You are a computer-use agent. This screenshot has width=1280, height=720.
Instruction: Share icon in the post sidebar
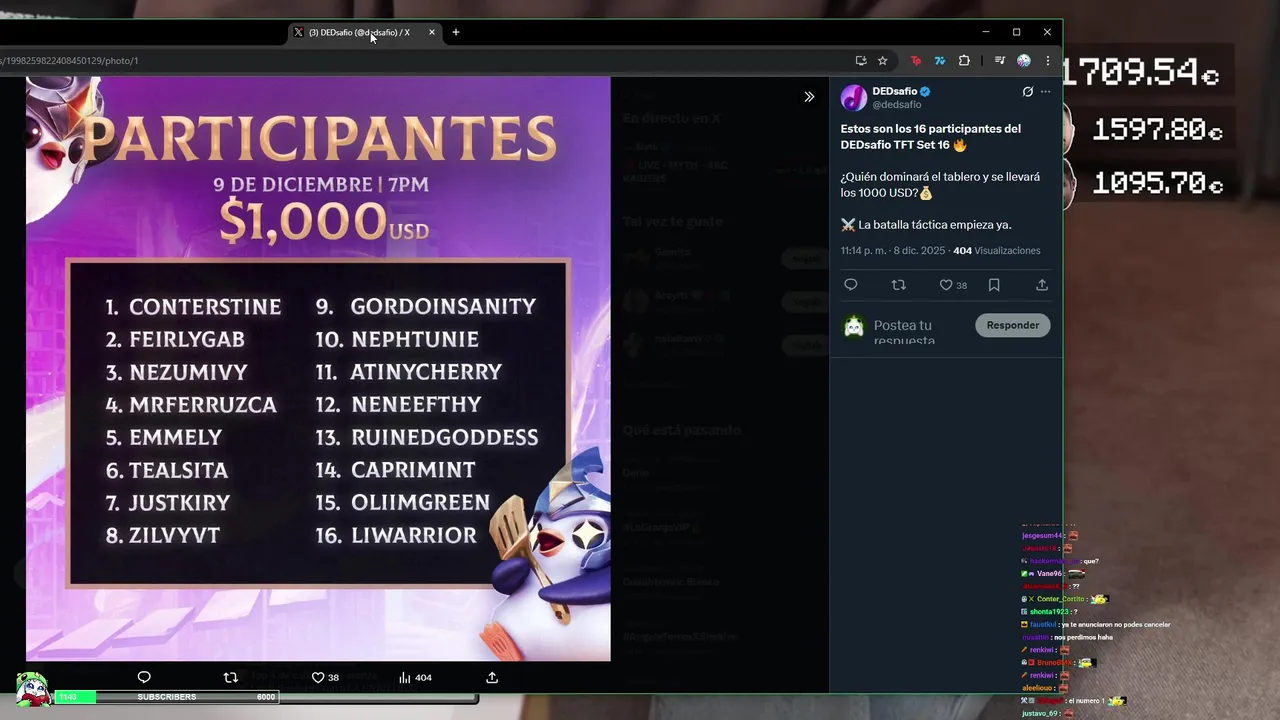(x=1042, y=285)
